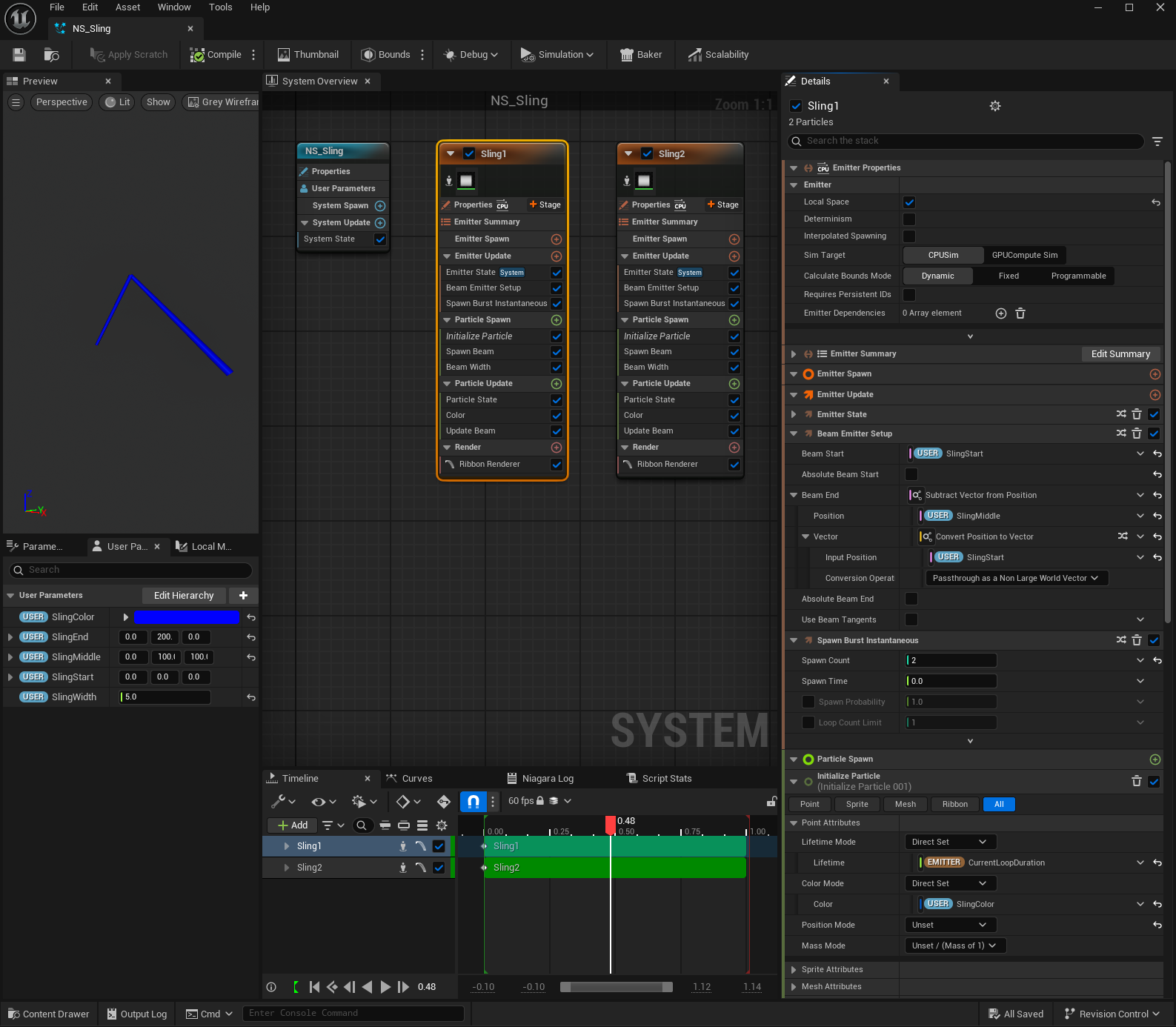Click the Save icon in toolbar

19,55
